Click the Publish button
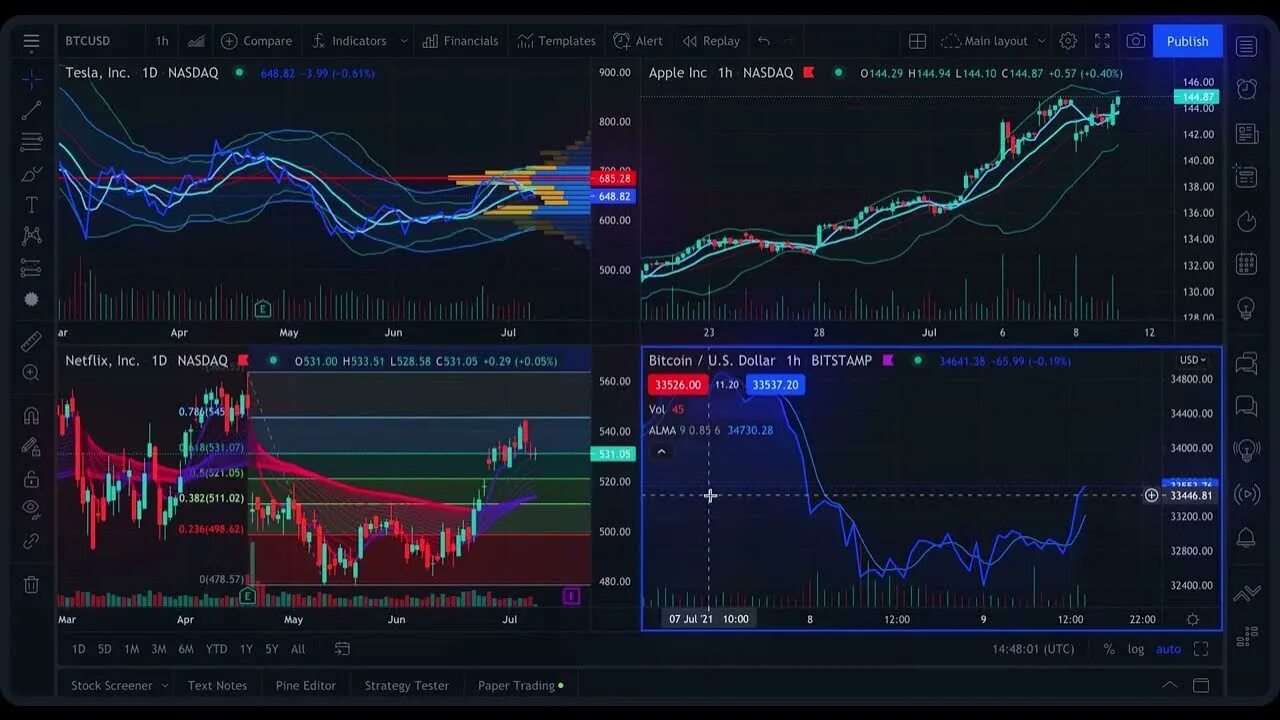 coord(1187,41)
